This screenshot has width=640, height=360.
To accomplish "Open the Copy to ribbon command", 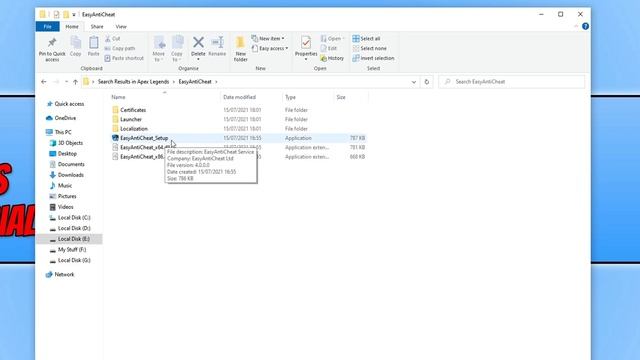I will (177, 49).
